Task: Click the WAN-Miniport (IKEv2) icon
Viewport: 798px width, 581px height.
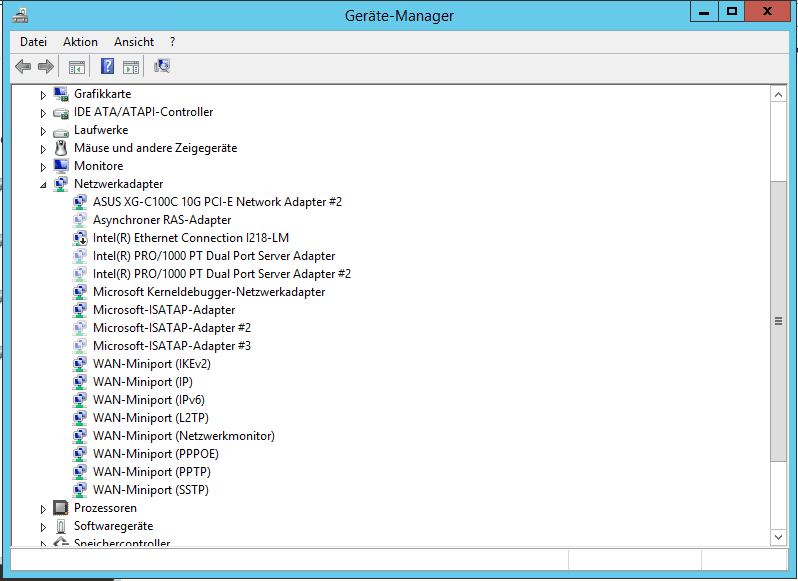Action: point(80,364)
